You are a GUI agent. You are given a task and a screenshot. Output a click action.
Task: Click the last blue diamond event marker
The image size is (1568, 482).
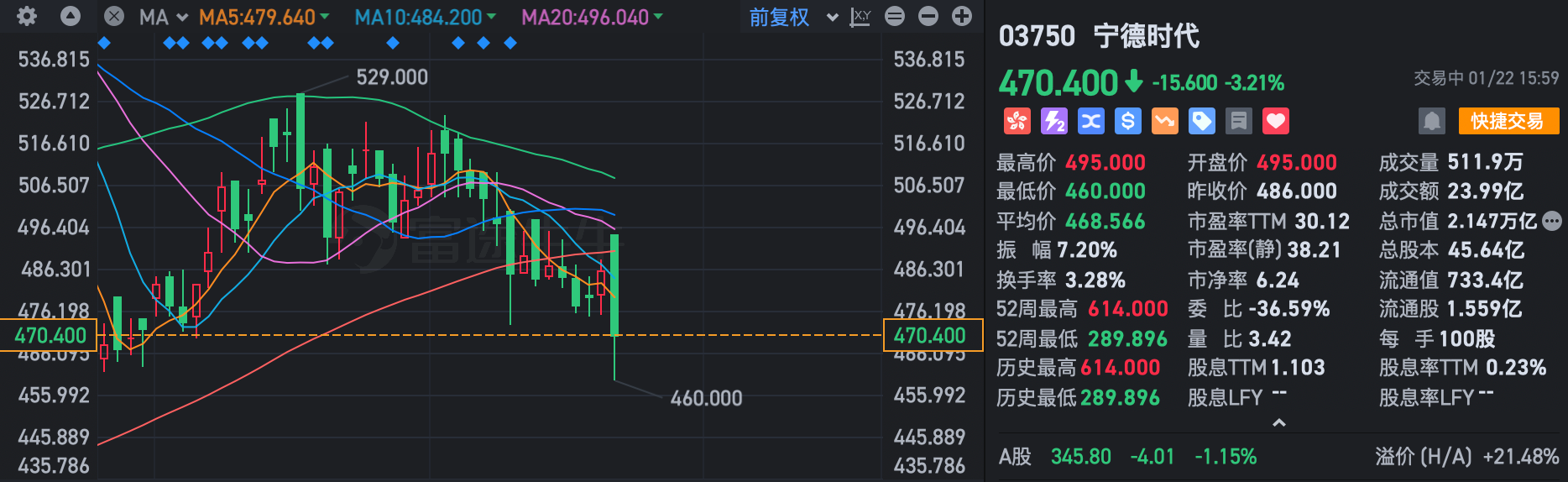click(510, 43)
